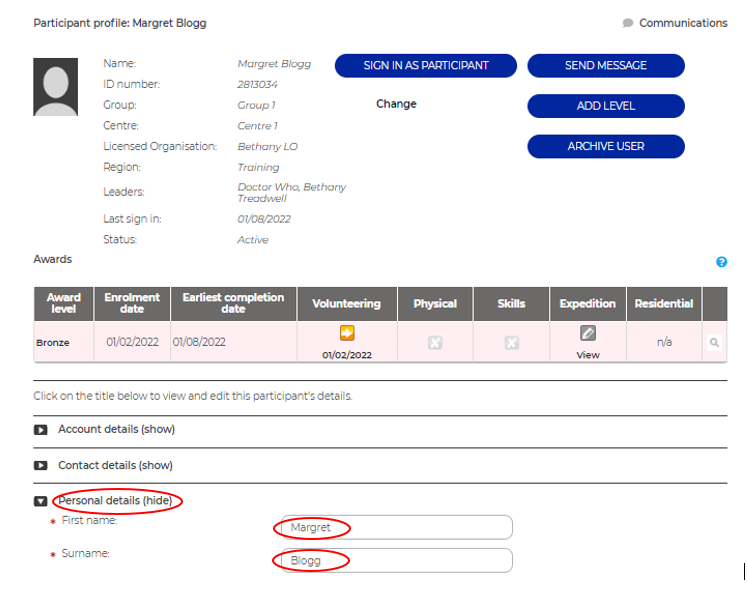
Task: Click the Expedition pencil edit icon
Action: click(587, 333)
